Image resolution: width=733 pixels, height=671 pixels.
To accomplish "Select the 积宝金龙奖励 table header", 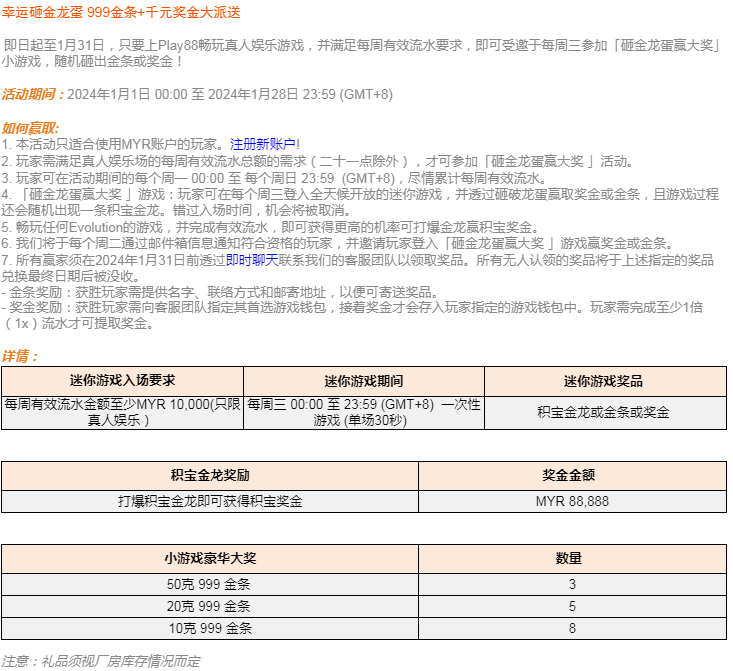I will coord(210,475).
